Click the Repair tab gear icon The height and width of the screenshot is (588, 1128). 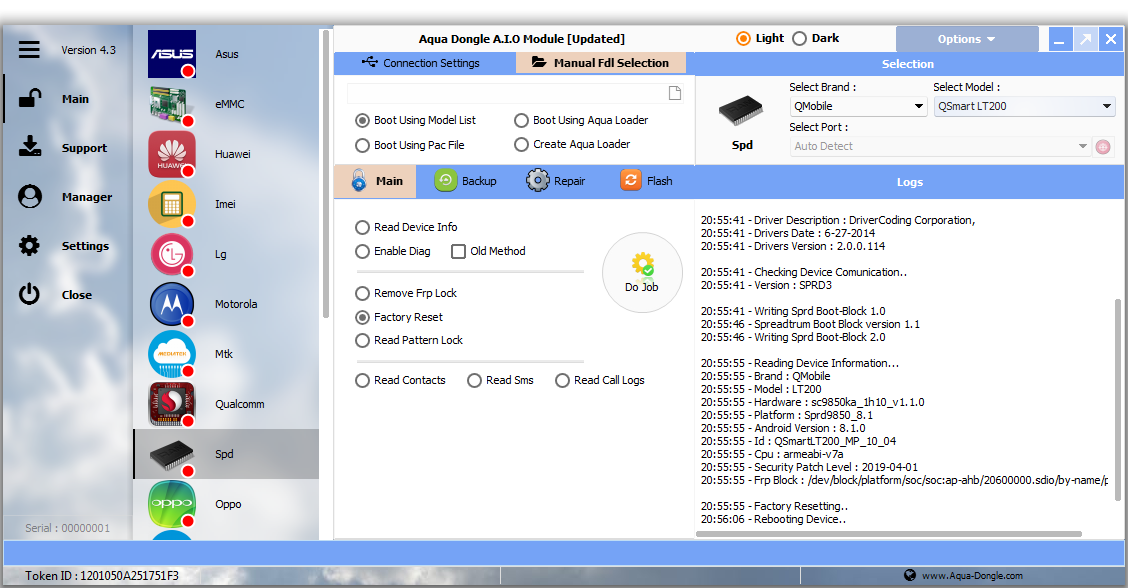[537, 181]
